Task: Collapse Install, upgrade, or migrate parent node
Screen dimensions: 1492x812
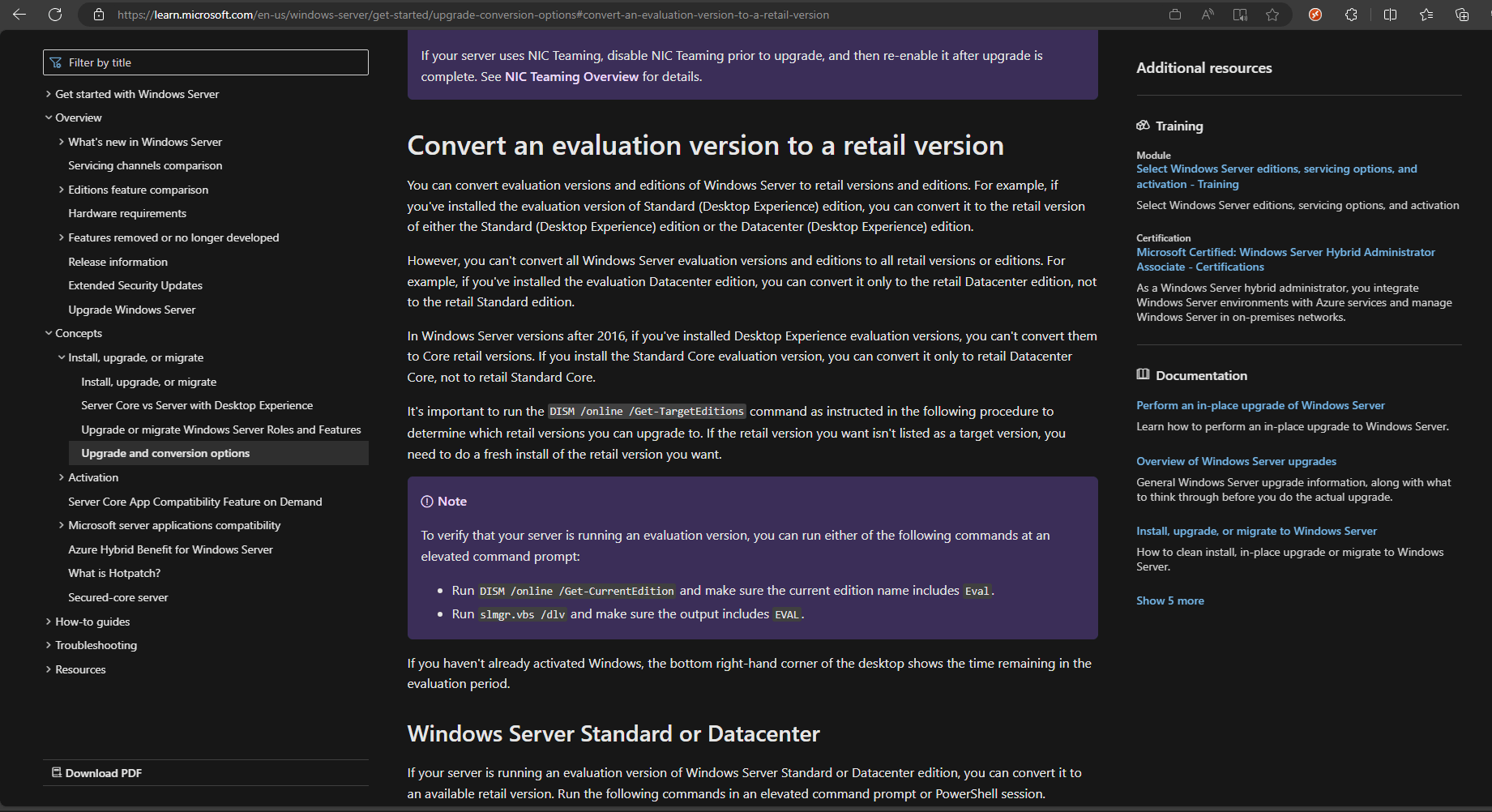Action: tap(62, 357)
